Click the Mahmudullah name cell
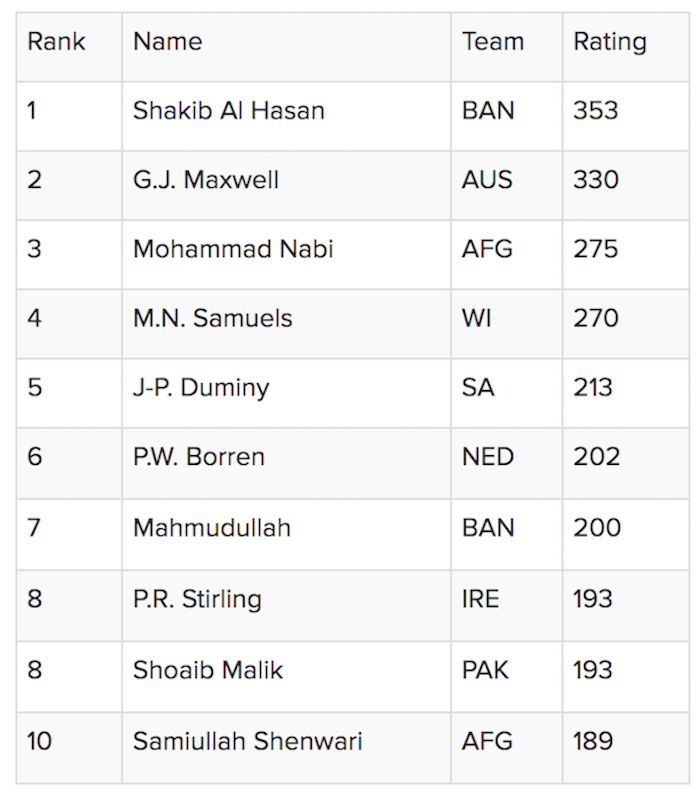Image resolution: width=700 pixels, height=798 pixels. click(211, 527)
